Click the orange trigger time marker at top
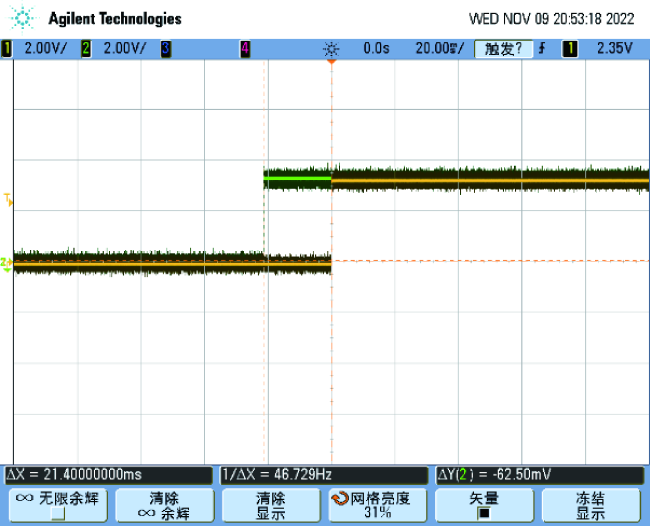 point(331,63)
